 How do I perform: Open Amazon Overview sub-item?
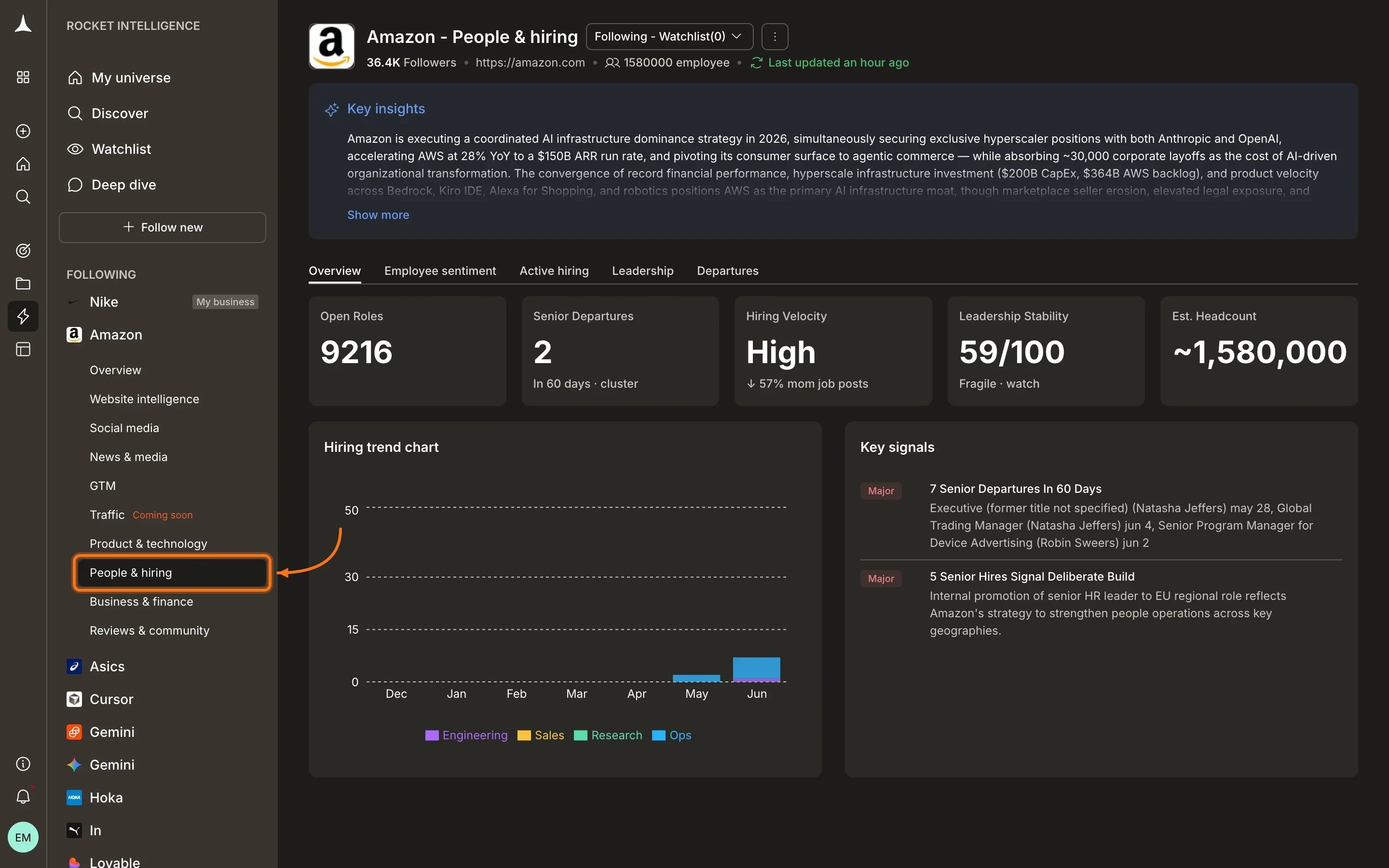click(115, 370)
